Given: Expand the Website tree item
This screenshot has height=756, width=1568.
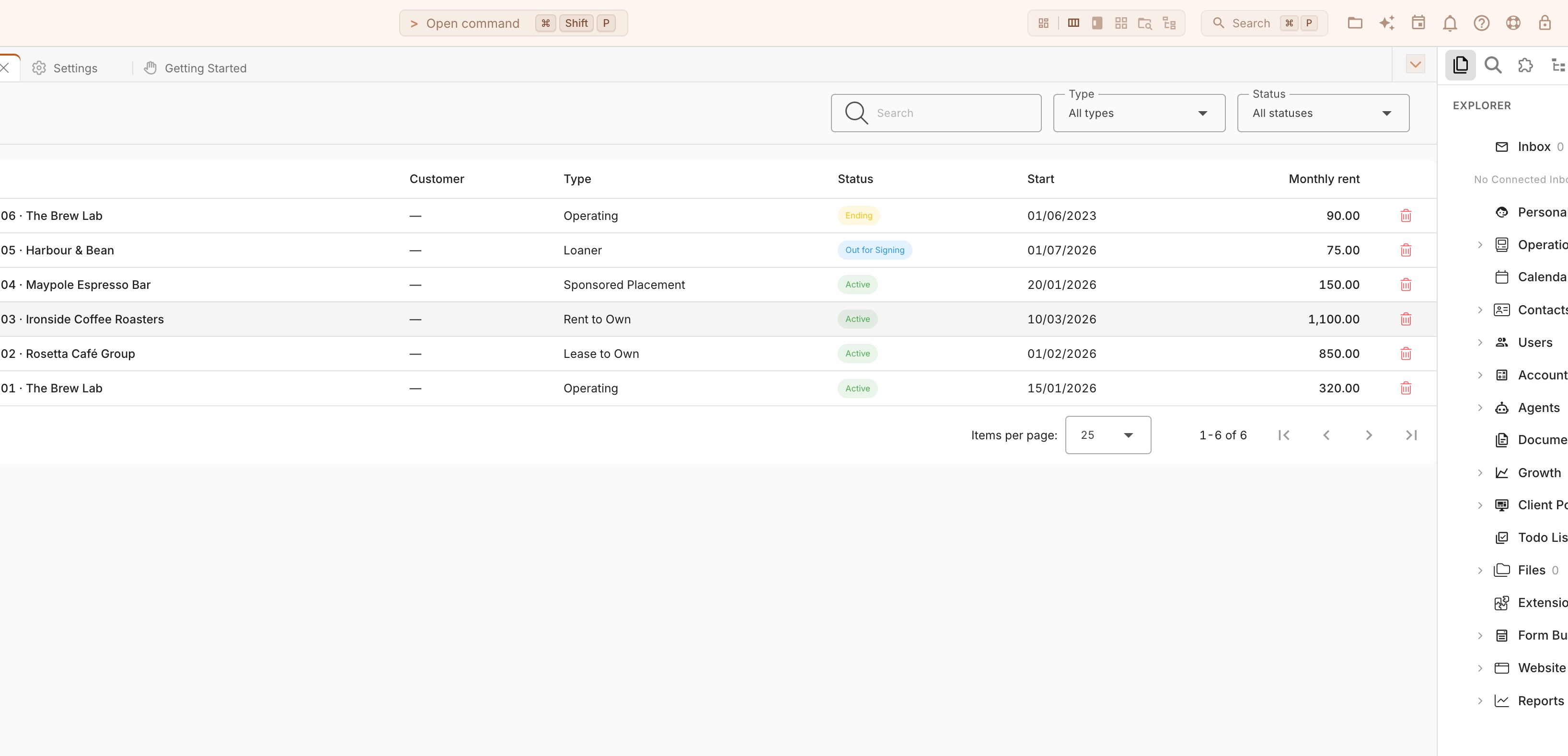Looking at the screenshot, I should tap(1480, 668).
